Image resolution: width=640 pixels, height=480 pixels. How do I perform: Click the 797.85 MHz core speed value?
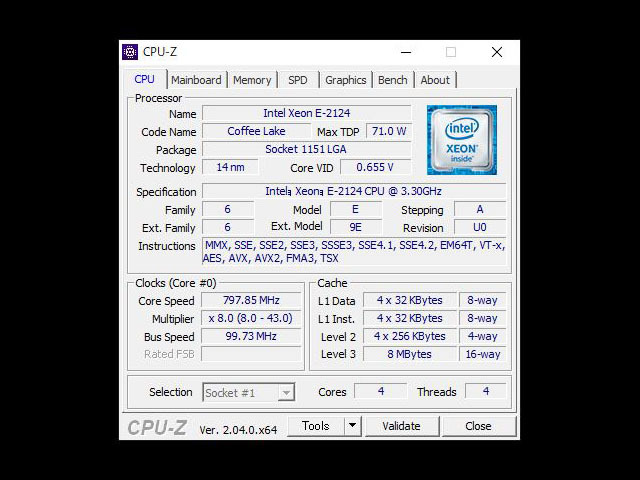pyautogui.click(x=251, y=300)
